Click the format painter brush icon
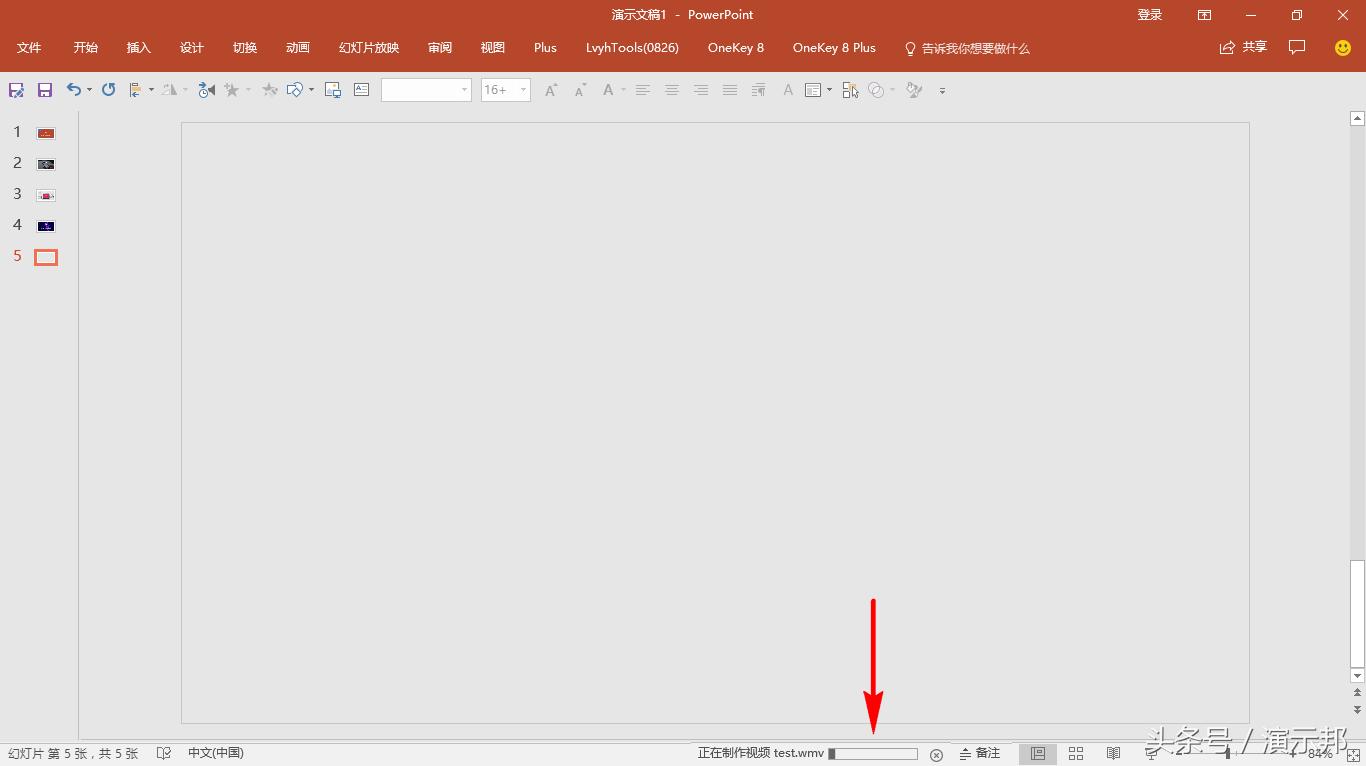Image resolution: width=1366 pixels, height=766 pixels. [x=913, y=90]
